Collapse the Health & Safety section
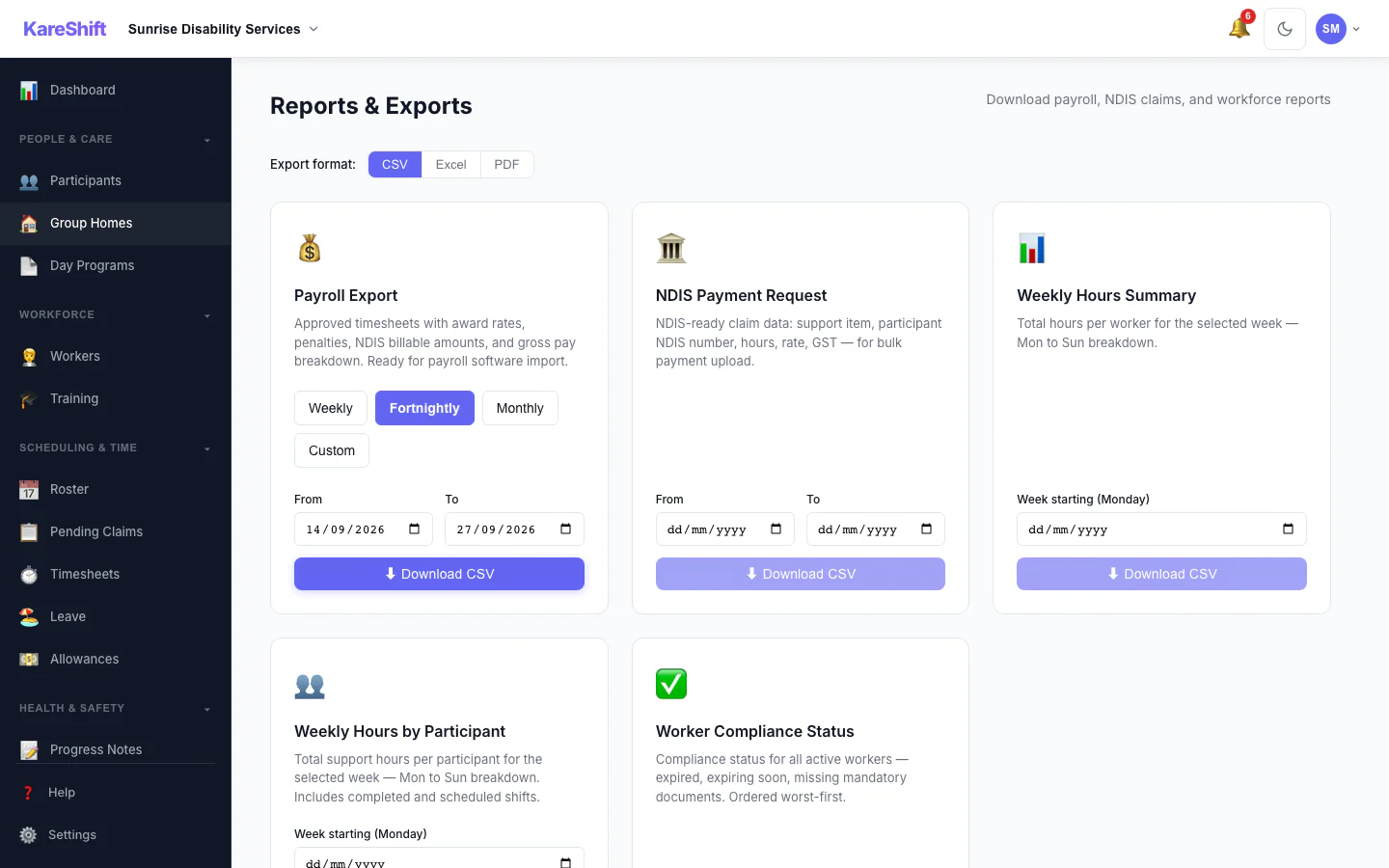This screenshot has height=868, width=1389. click(x=207, y=709)
